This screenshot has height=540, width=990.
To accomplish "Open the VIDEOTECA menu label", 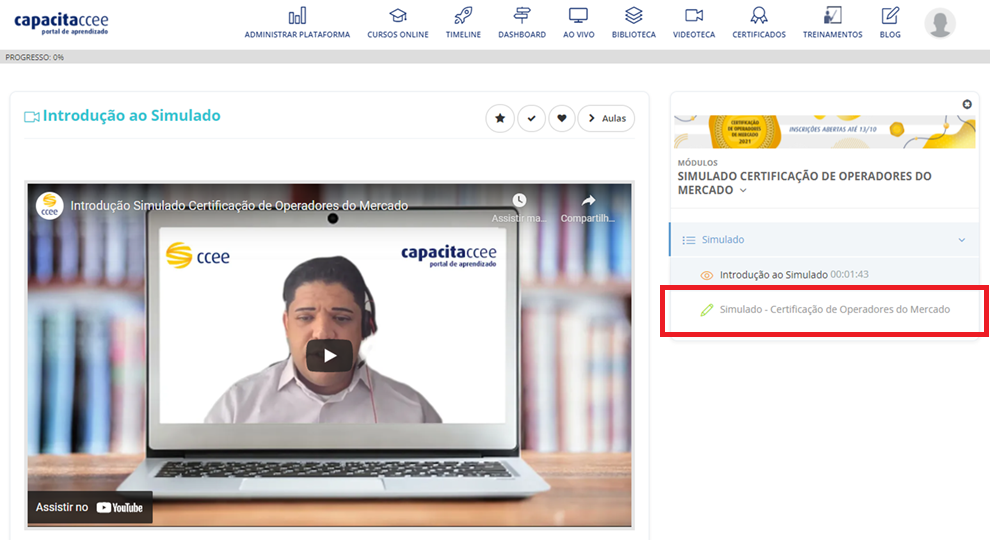I will pos(694,35).
